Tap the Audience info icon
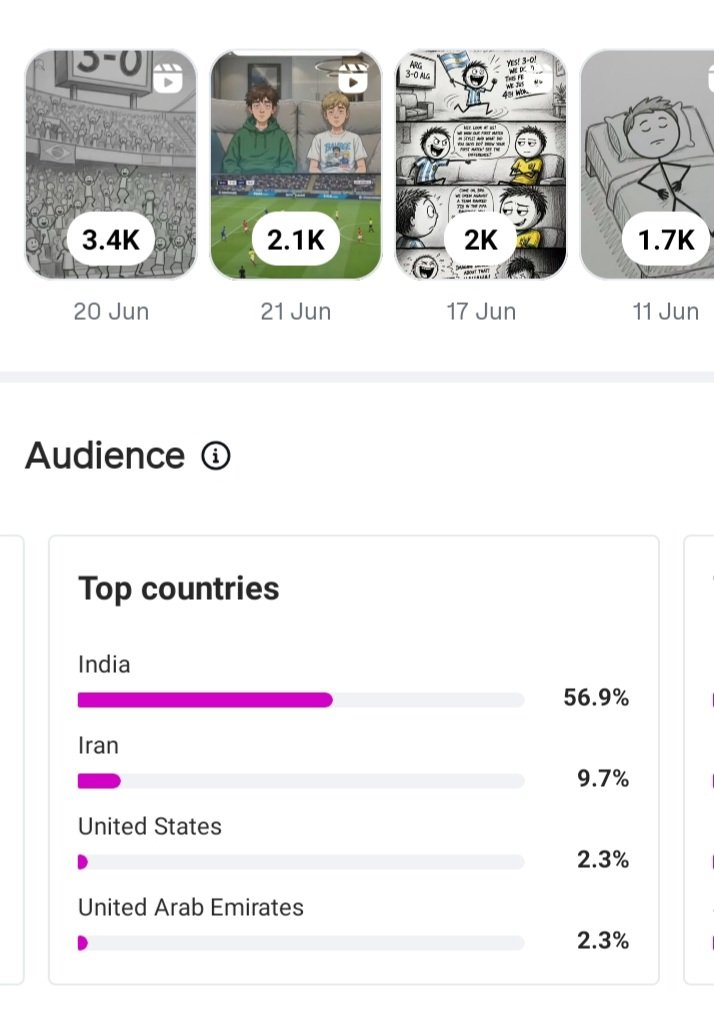 click(216, 456)
